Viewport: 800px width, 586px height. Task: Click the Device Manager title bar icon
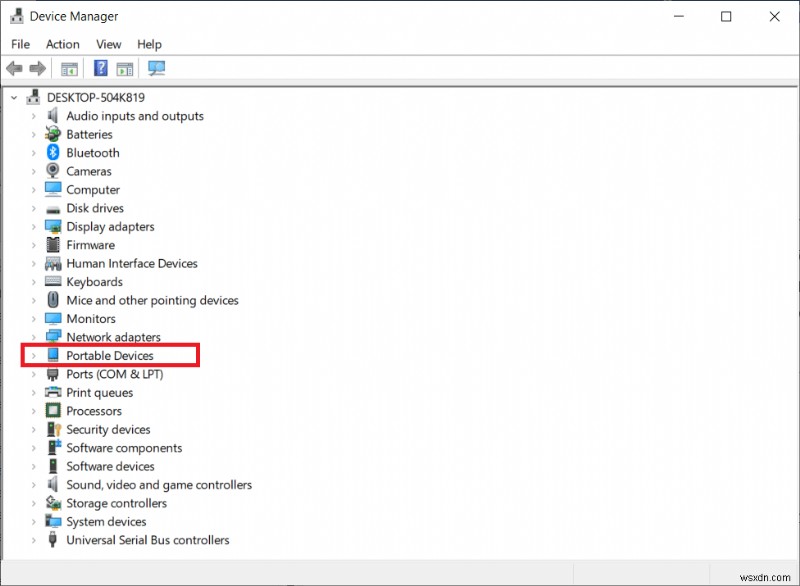[x=17, y=16]
